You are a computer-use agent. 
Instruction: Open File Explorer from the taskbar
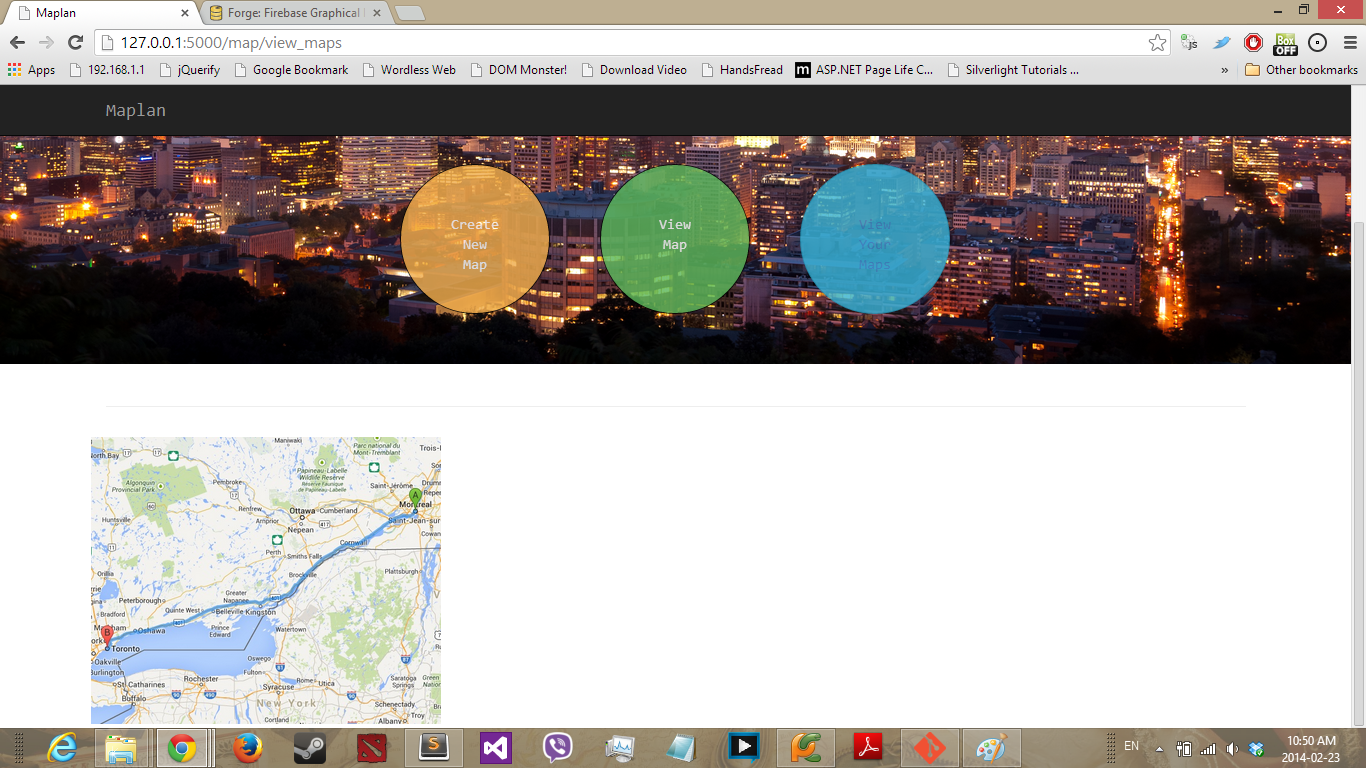(121, 748)
